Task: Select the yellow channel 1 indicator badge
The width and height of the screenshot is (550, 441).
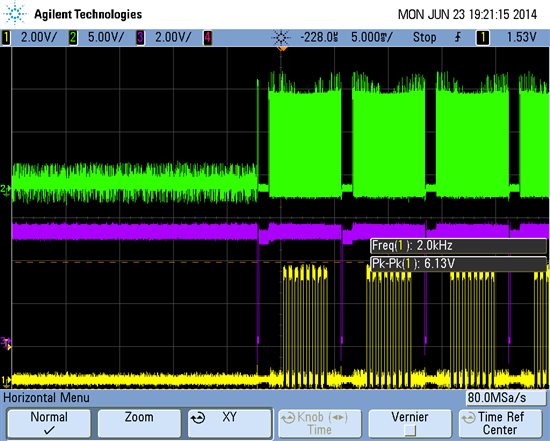Action: pyautogui.click(x=6, y=38)
